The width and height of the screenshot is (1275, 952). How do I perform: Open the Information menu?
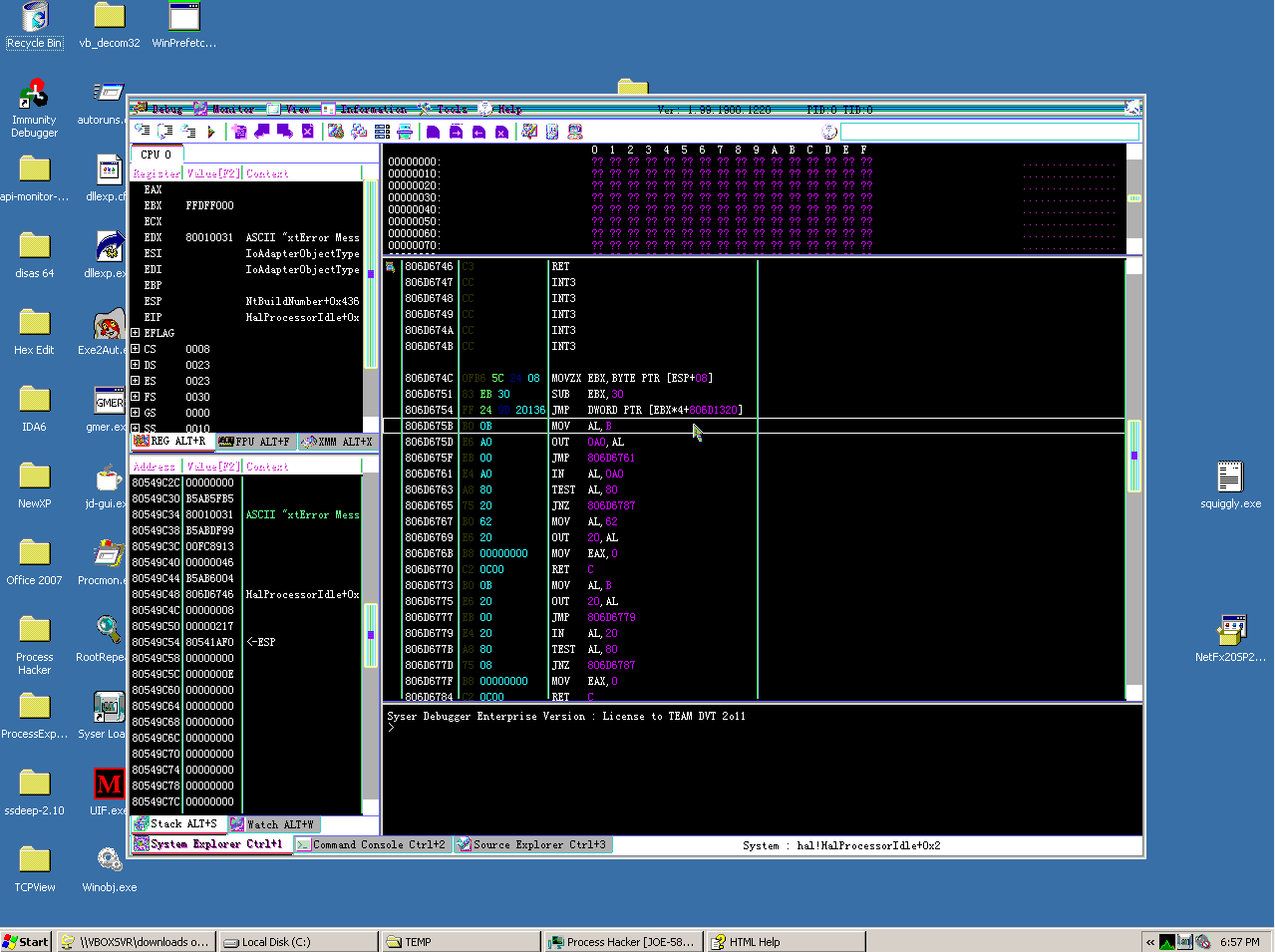pyautogui.click(x=365, y=109)
